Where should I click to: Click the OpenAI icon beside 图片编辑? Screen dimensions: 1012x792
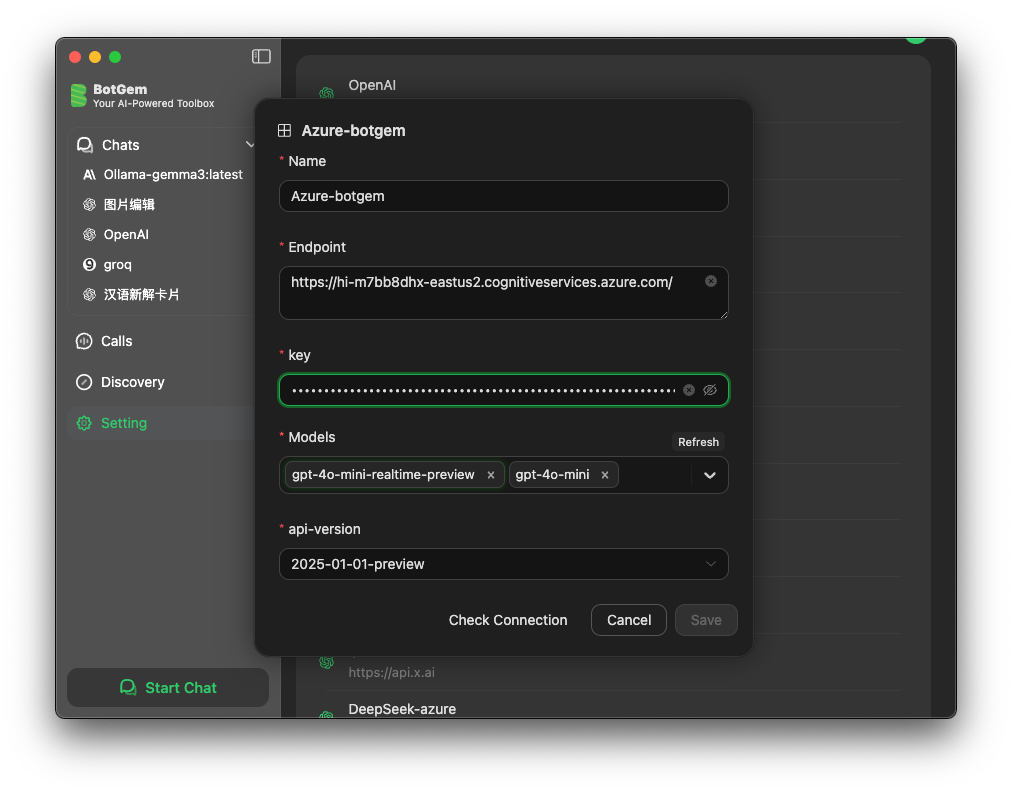(x=90, y=205)
